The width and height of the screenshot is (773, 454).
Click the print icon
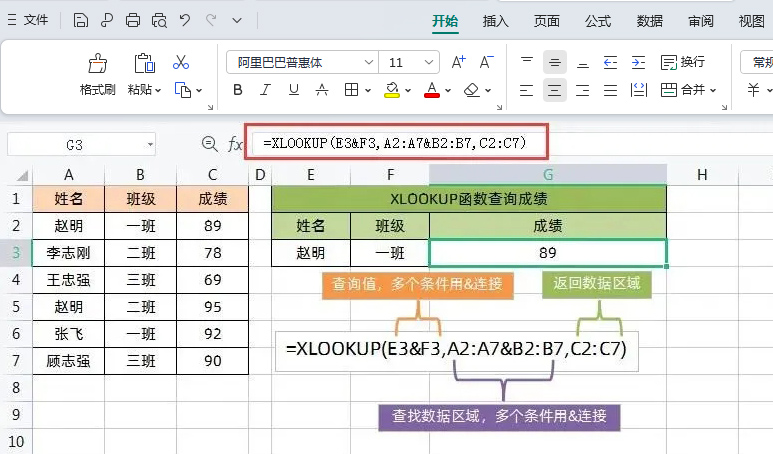click(x=133, y=20)
